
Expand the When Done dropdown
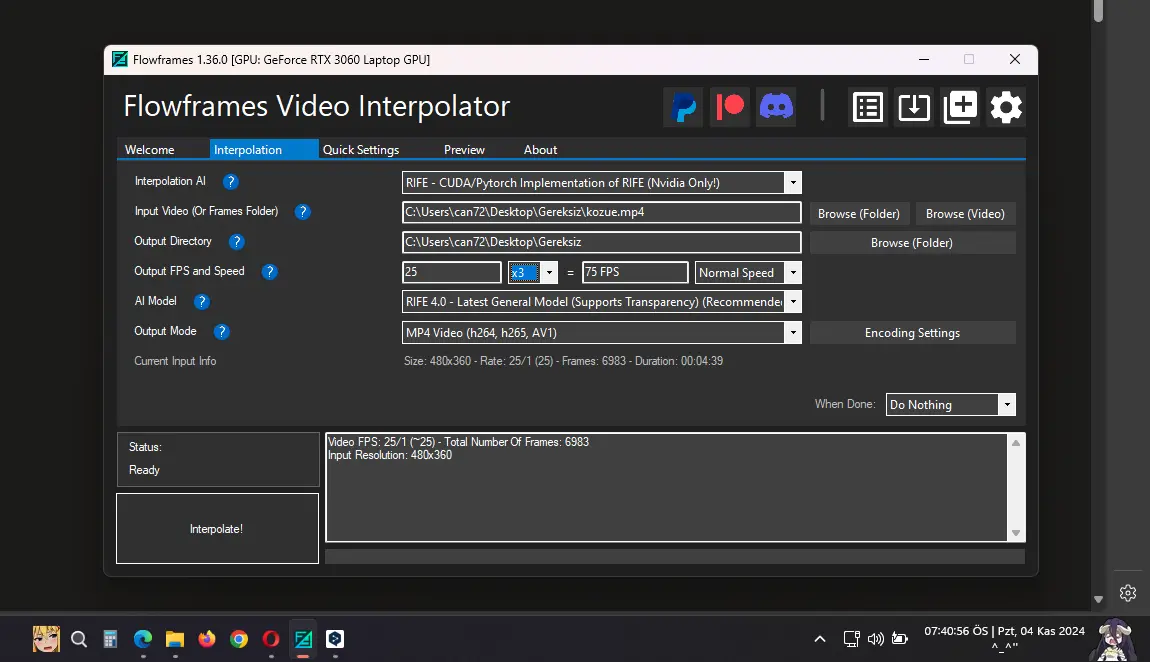pos(1007,405)
